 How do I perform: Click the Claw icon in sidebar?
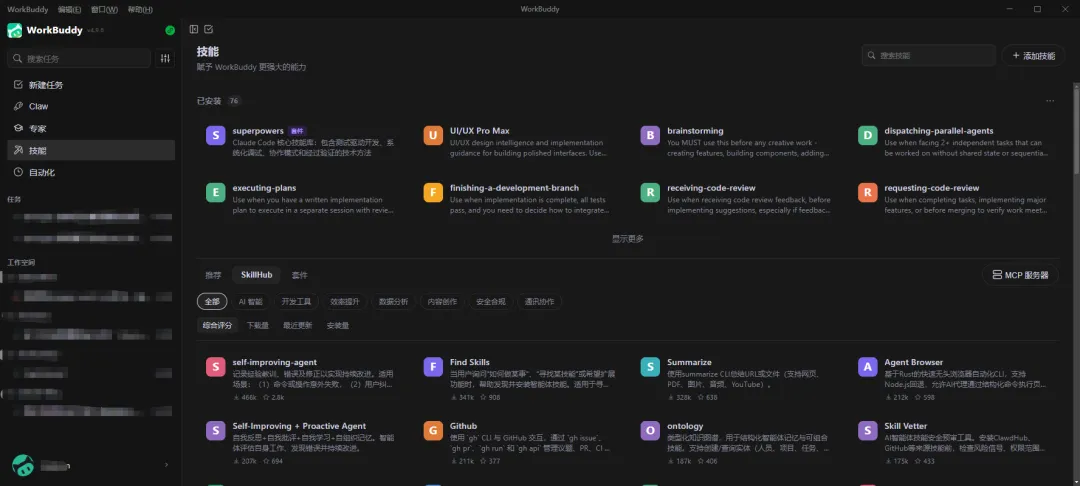(19, 106)
